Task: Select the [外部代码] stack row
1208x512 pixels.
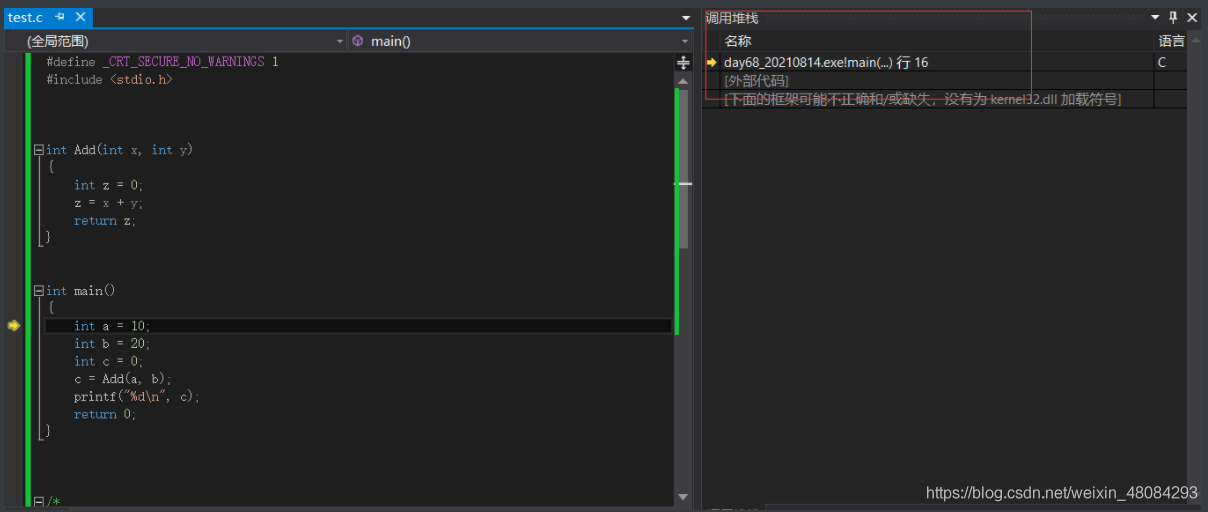Action: click(x=756, y=80)
